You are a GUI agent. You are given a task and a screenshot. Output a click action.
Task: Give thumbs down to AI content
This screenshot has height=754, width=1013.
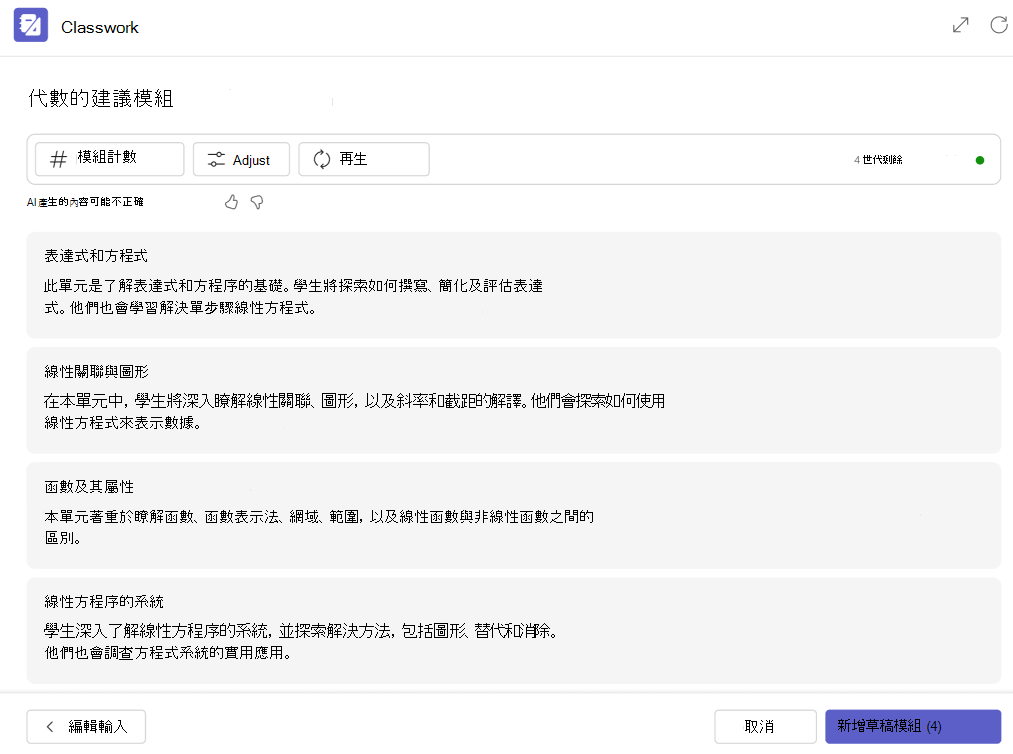pyautogui.click(x=257, y=202)
